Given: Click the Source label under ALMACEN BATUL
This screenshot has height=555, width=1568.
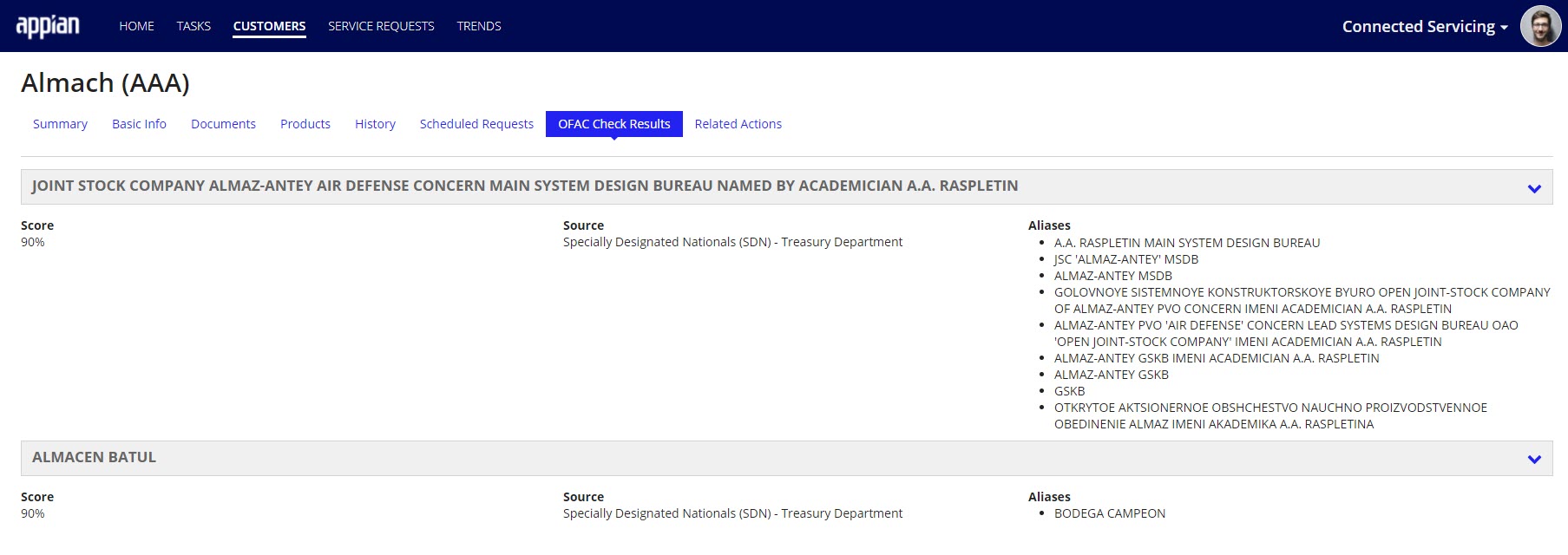Looking at the screenshot, I should (583, 497).
